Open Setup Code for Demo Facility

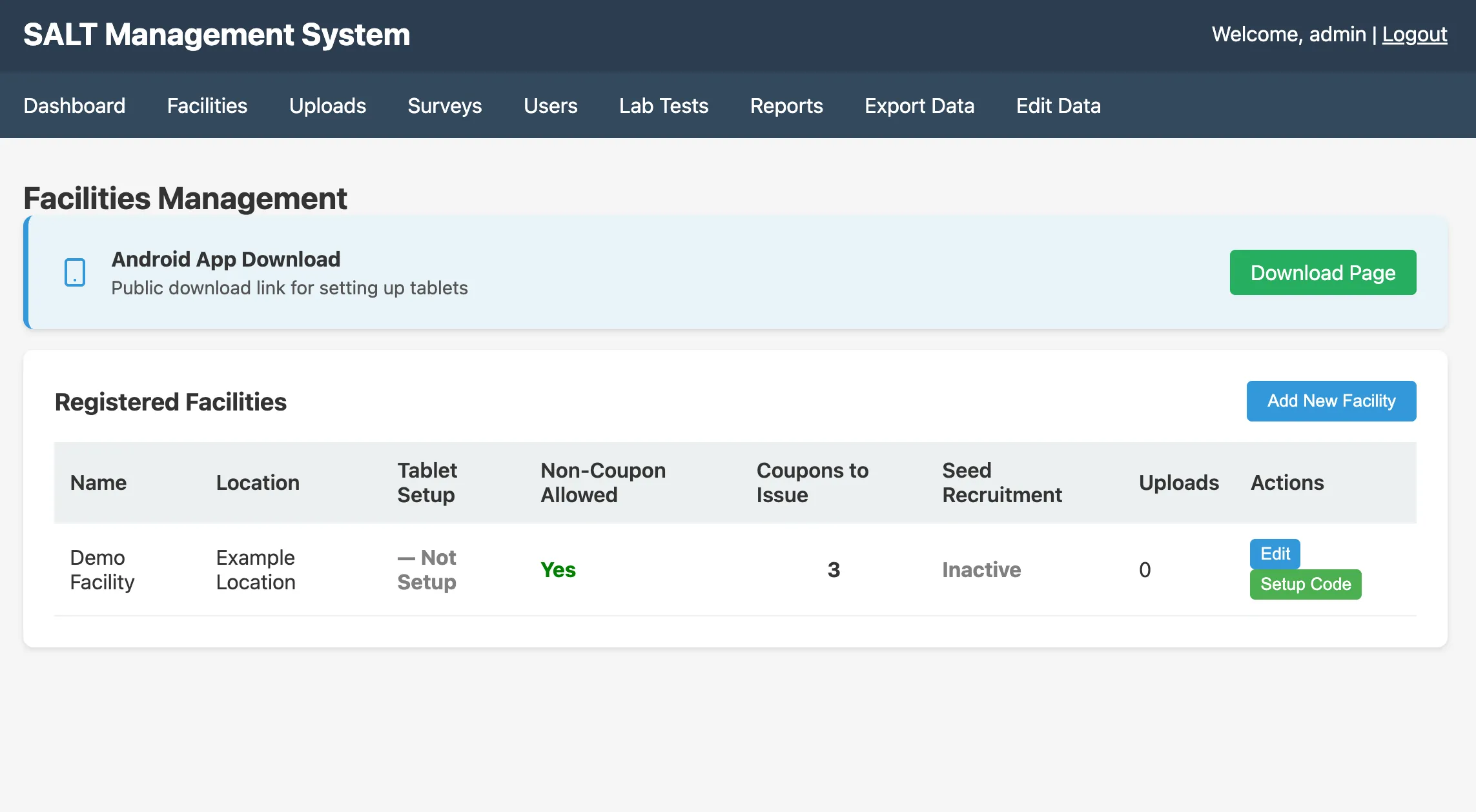(1306, 584)
